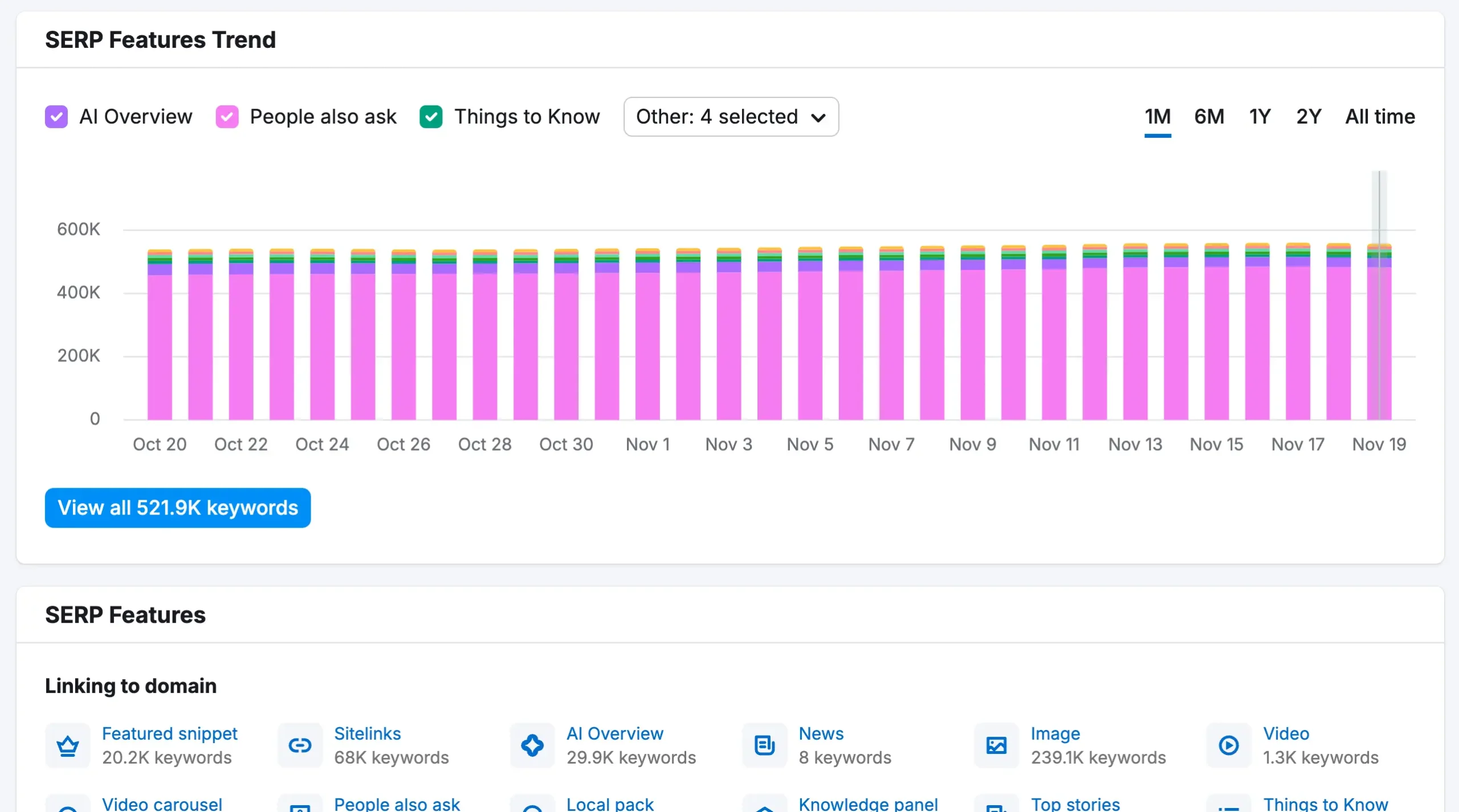Open the Sitelinks feature link
This screenshot has width=1459, height=812.
coord(367,733)
